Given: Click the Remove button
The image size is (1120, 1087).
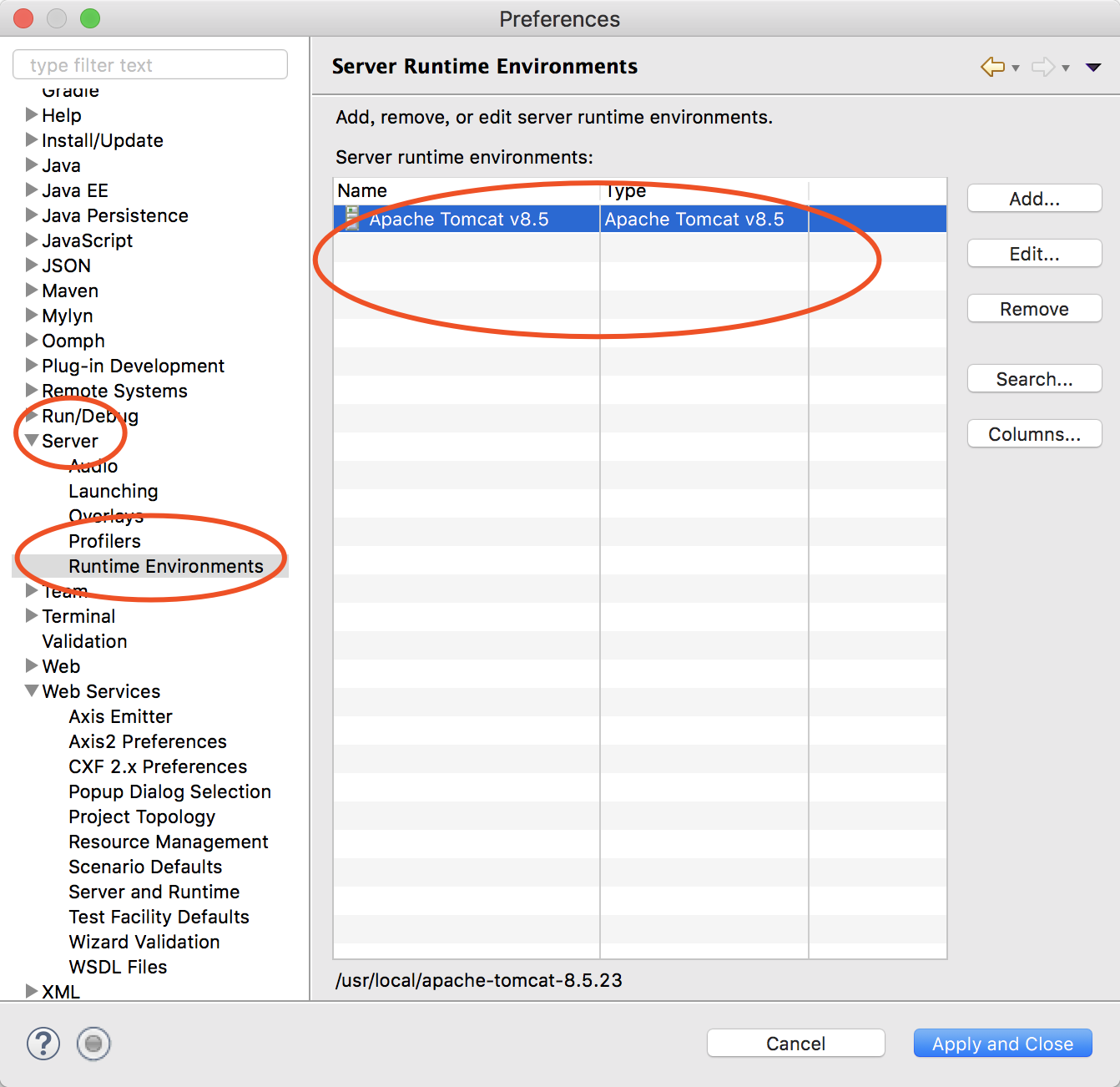Looking at the screenshot, I should pos(1035,309).
